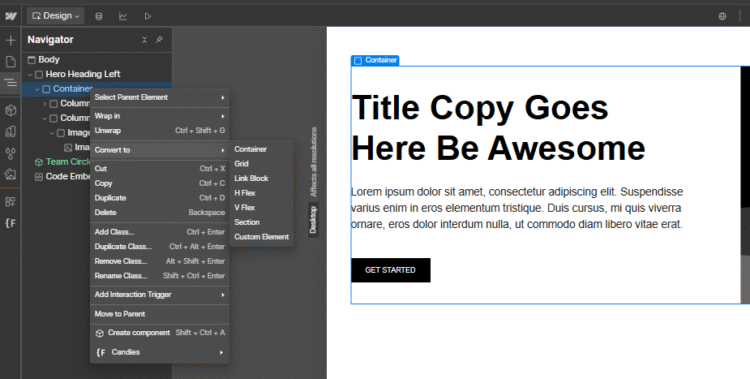Toggle the Navigator panel icon in sidebar

click(x=11, y=83)
